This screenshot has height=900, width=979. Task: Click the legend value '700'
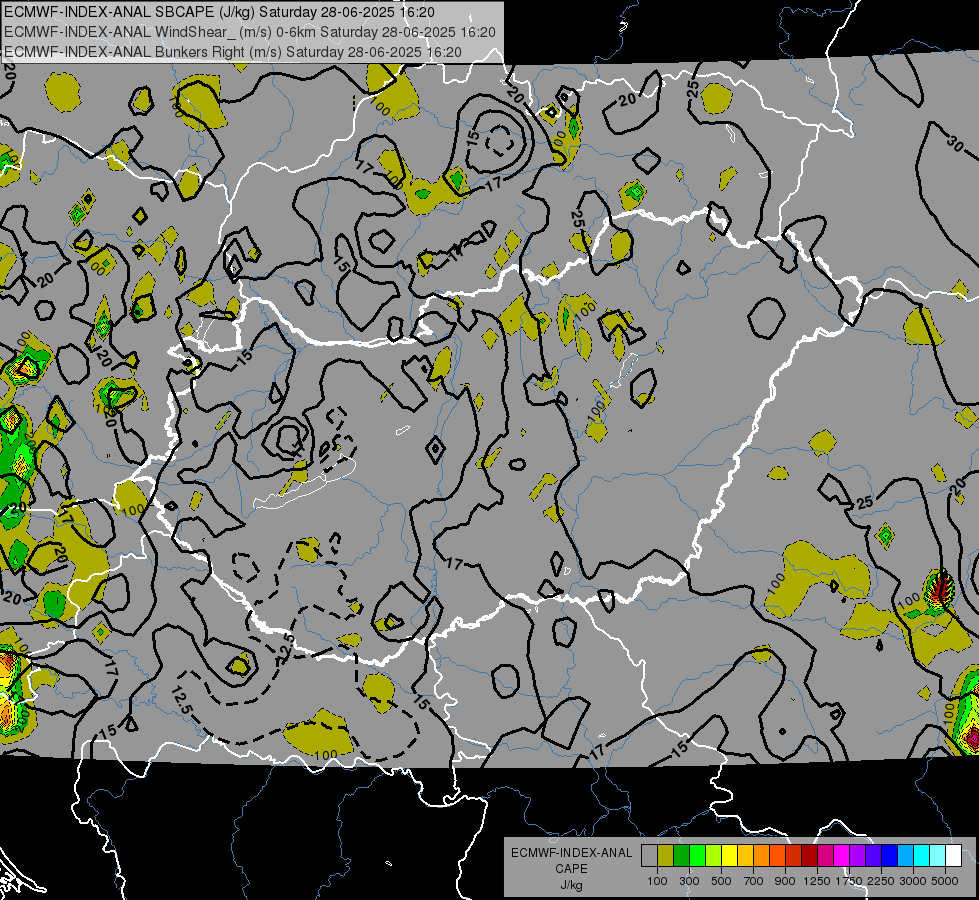pyautogui.click(x=754, y=881)
